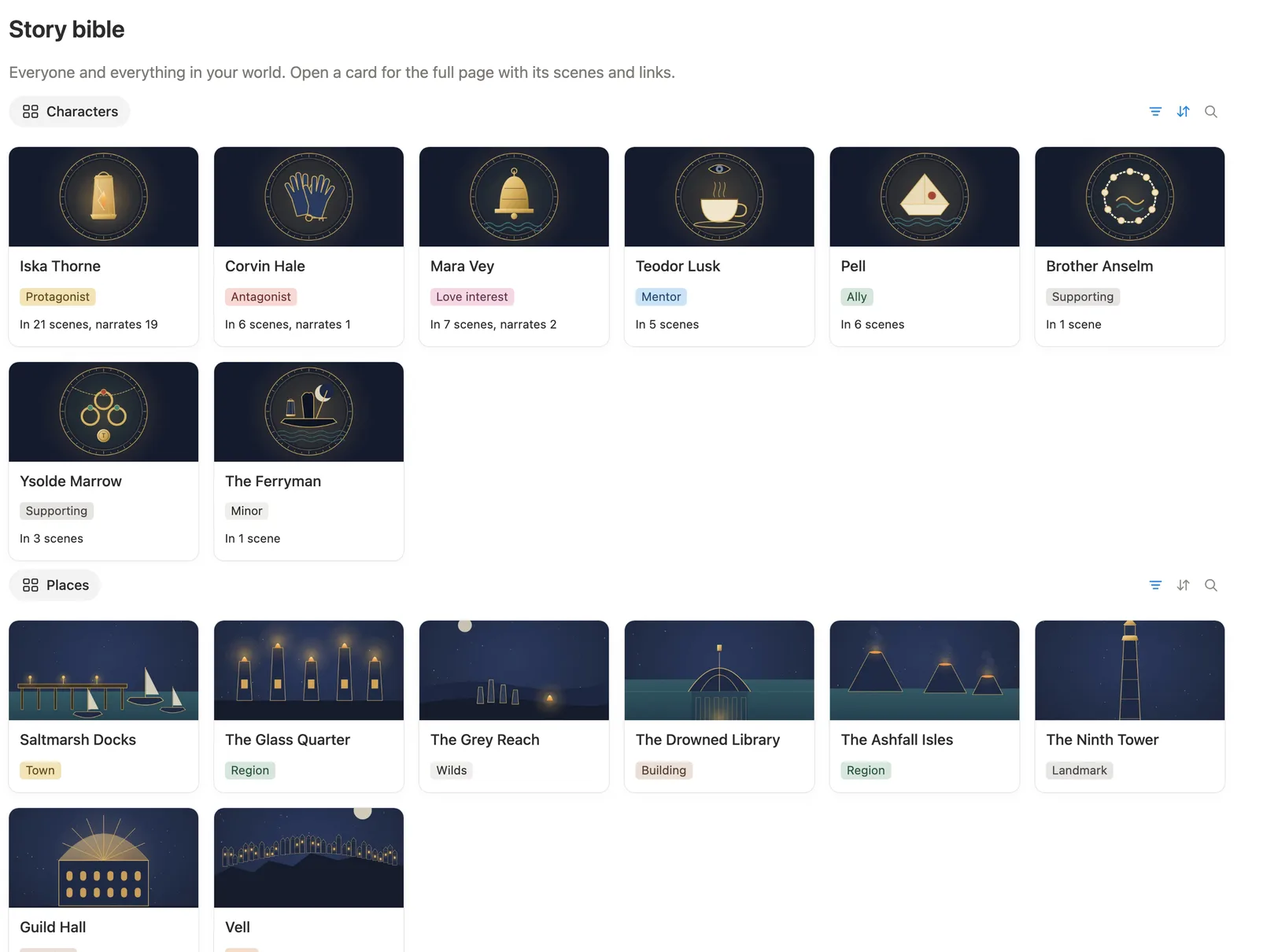This screenshot has width=1278, height=952.
Task: Click Building tag on The Drowned Library
Action: (663, 770)
